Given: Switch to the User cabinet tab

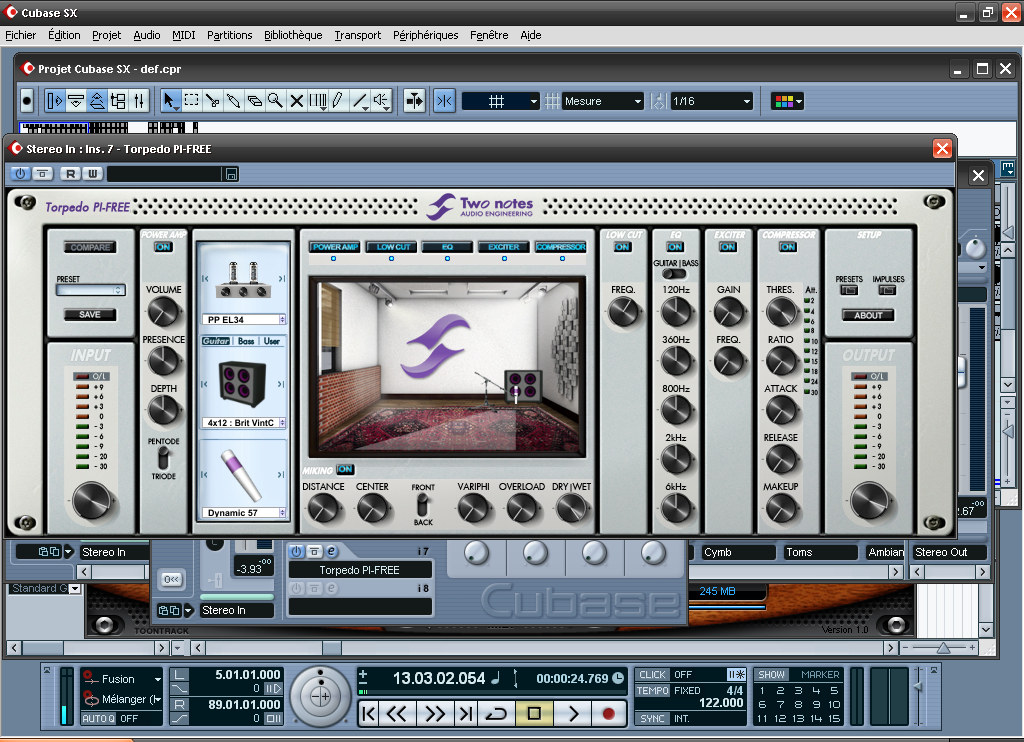Looking at the screenshot, I should [272, 341].
